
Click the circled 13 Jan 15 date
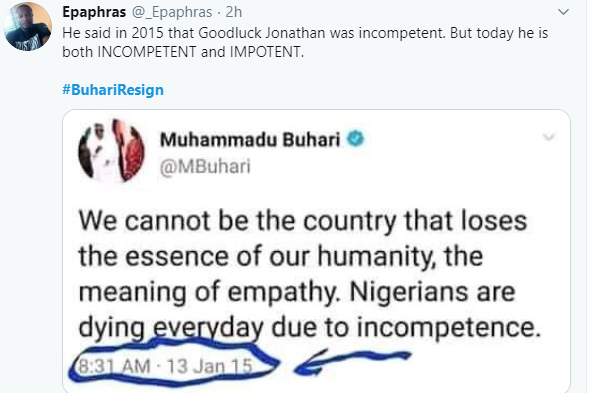pyautogui.click(x=210, y=366)
